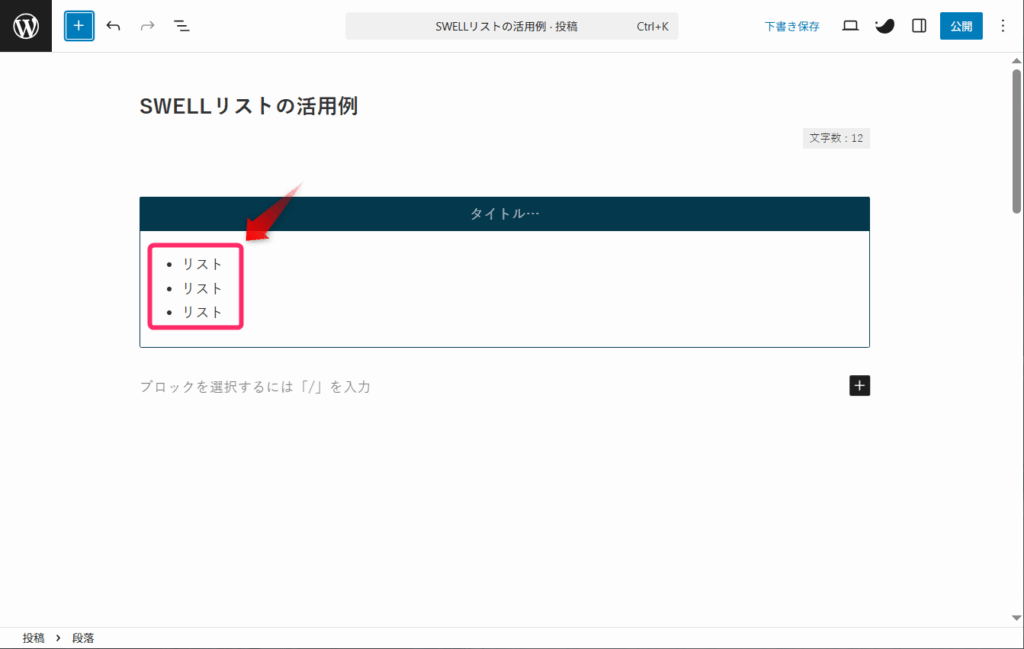This screenshot has height=649, width=1024.
Task: Open the SWELL settings bird icon
Action: click(x=884, y=26)
